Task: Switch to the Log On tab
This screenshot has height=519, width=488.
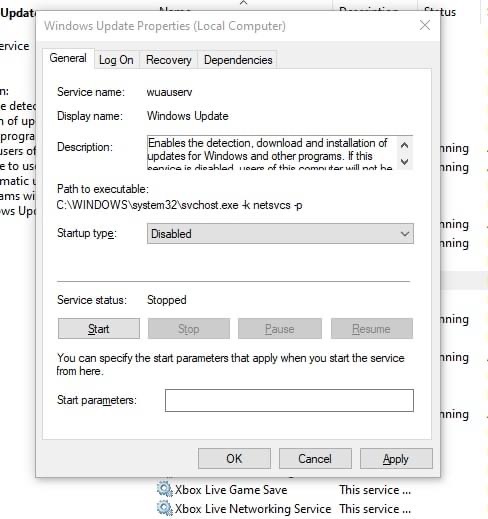Action: click(116, 60)
